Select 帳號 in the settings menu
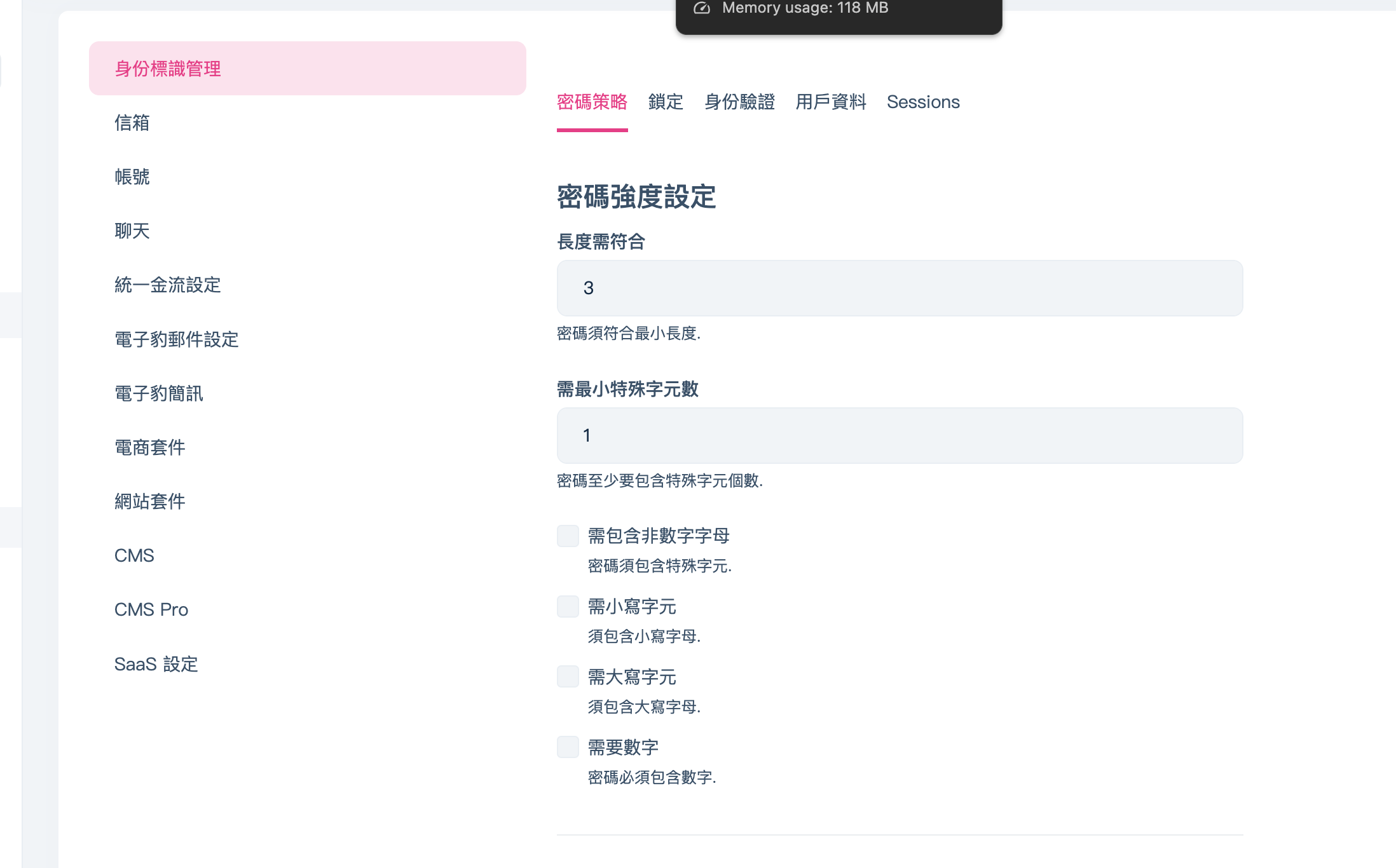The image size is (1396, 868). 132,177
